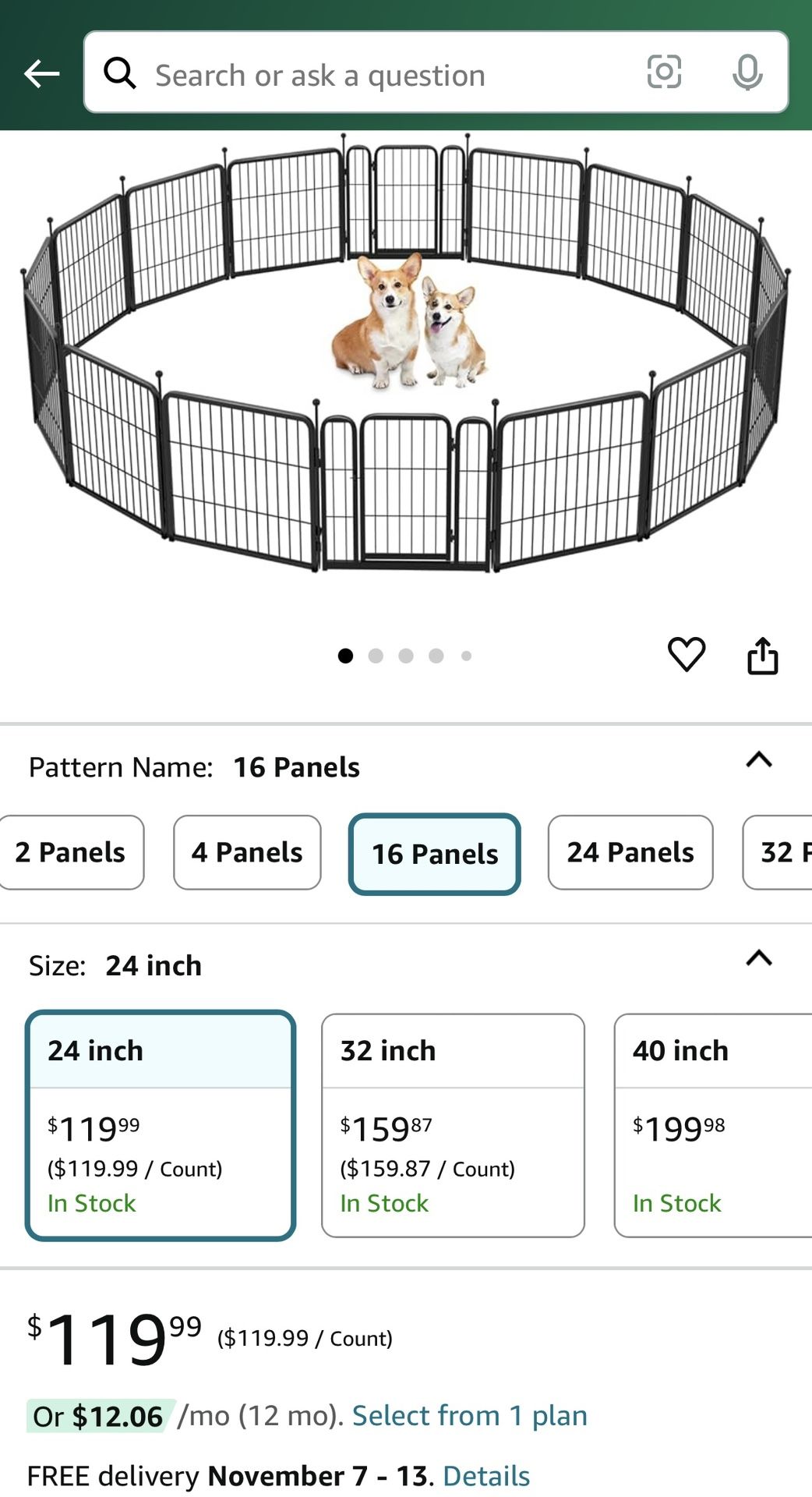Click the search magnifier icon
This screenshot has width=812, height=1497.
pos(121,73)
